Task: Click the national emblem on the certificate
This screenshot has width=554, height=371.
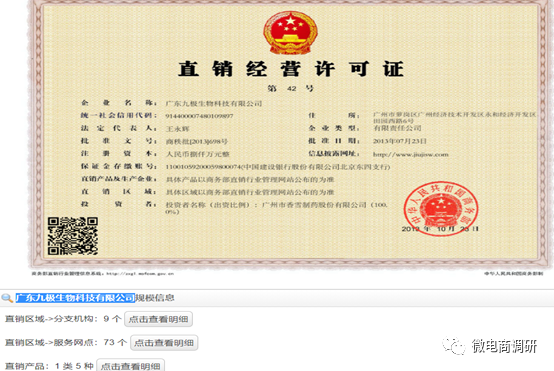Action: click(290, 33)
